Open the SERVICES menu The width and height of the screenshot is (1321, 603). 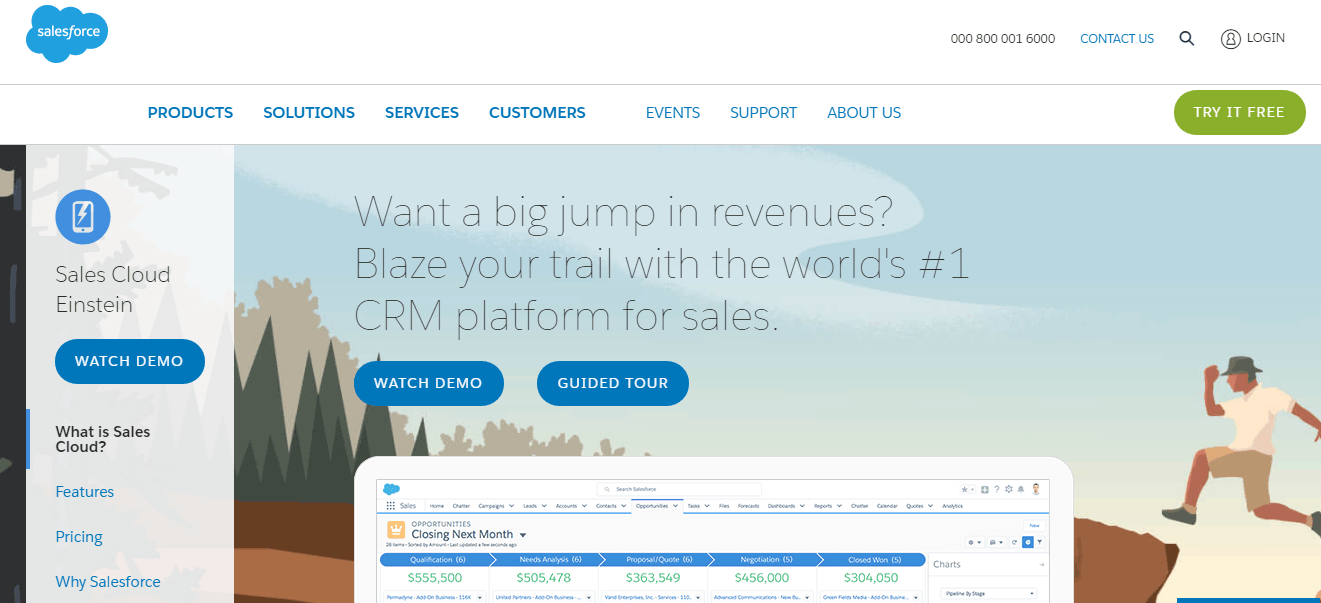click(x=422, y=113)
